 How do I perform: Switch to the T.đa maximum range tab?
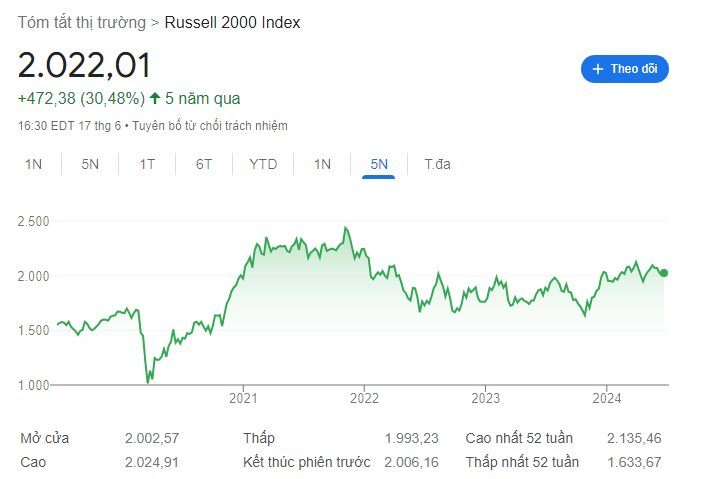[437, 164]
